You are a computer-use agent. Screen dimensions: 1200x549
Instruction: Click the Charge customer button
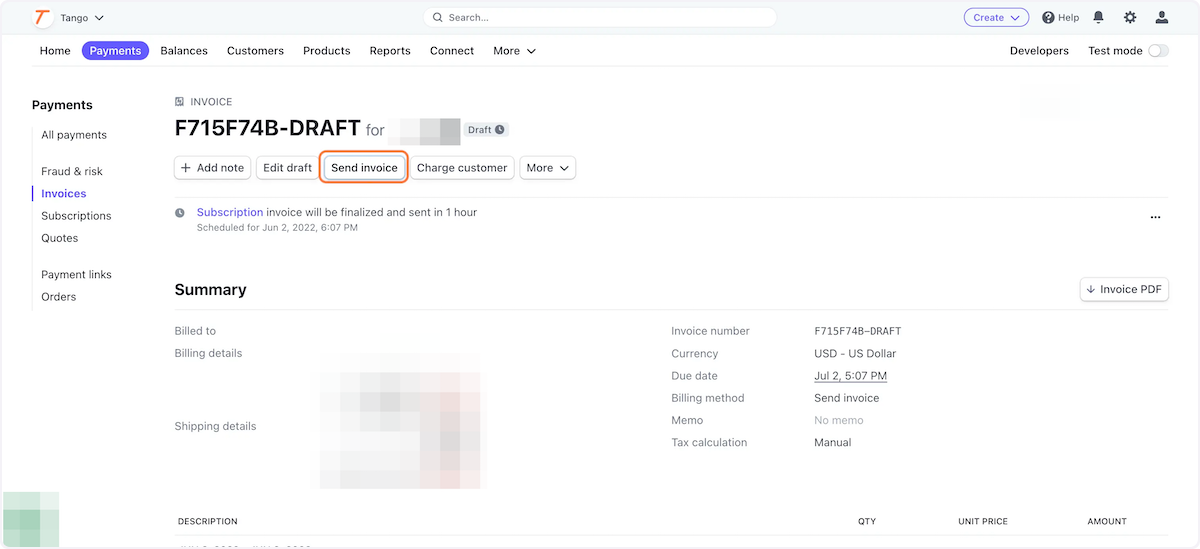tap(462, 168)
